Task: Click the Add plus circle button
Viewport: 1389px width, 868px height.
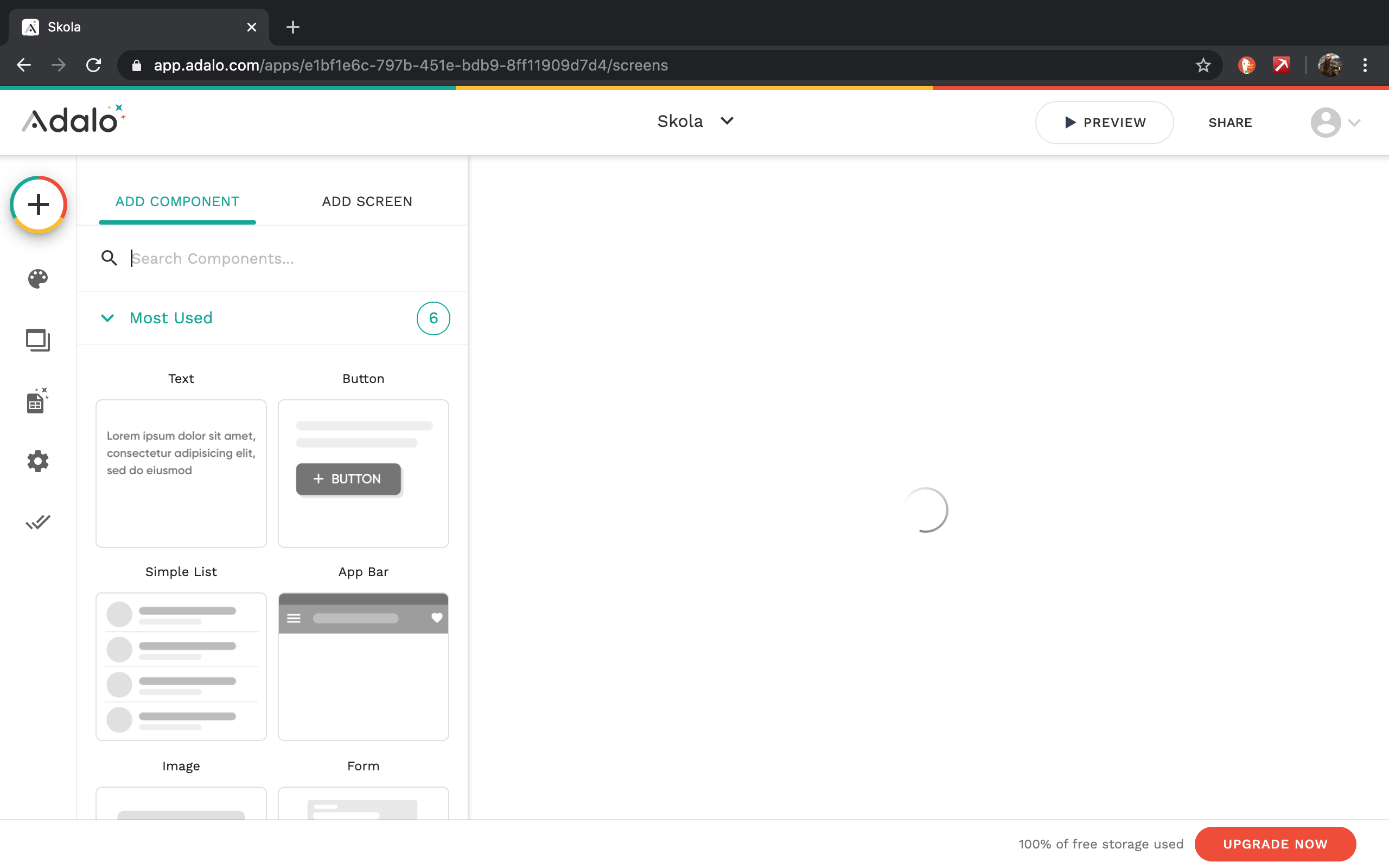Action: tap(39, 205)
